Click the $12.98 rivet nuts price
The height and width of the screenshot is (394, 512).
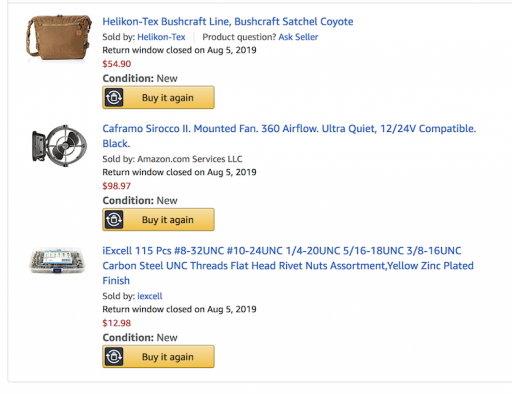117,323
